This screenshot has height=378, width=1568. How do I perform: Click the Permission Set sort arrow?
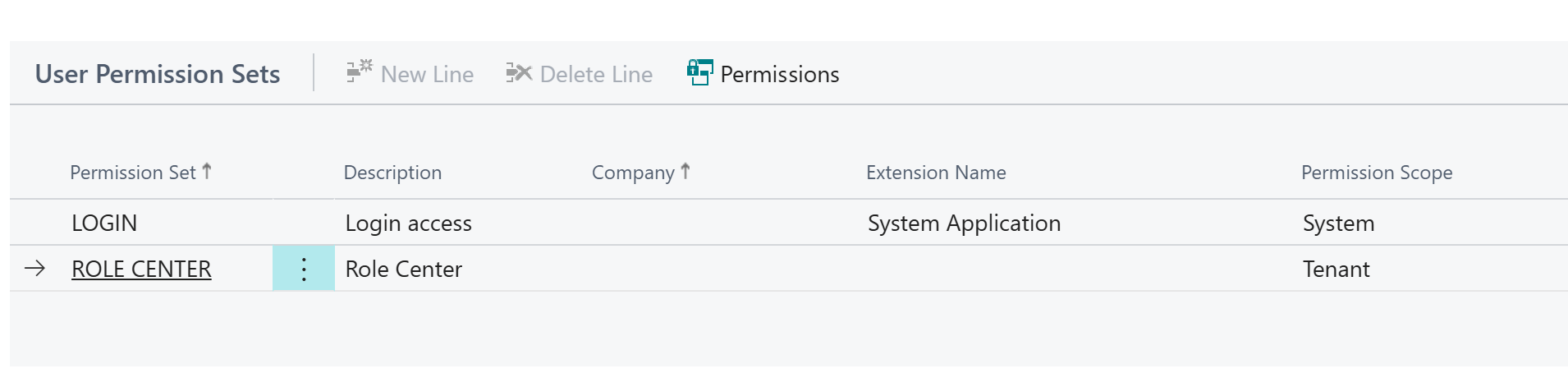pyautogui.click(x=207, y=171)
